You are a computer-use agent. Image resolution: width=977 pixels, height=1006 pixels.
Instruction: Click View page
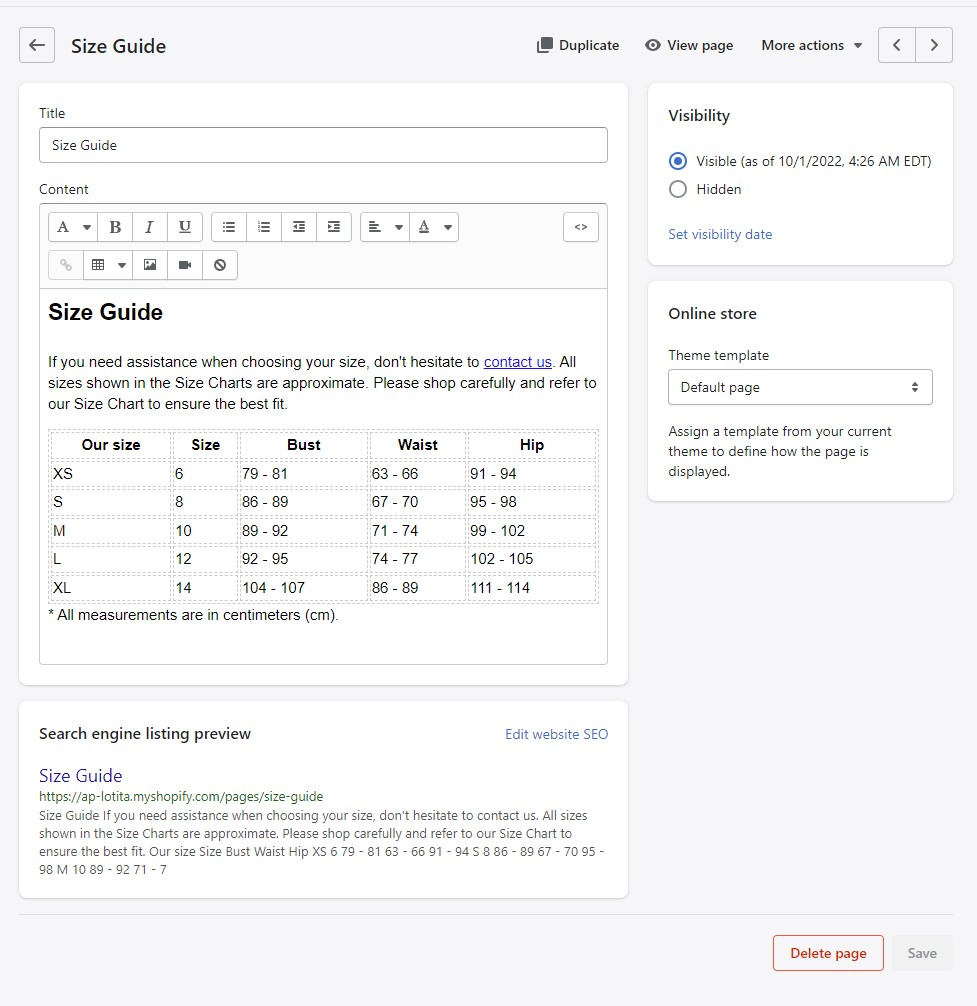pyautogui.click(x=689, y=45)
